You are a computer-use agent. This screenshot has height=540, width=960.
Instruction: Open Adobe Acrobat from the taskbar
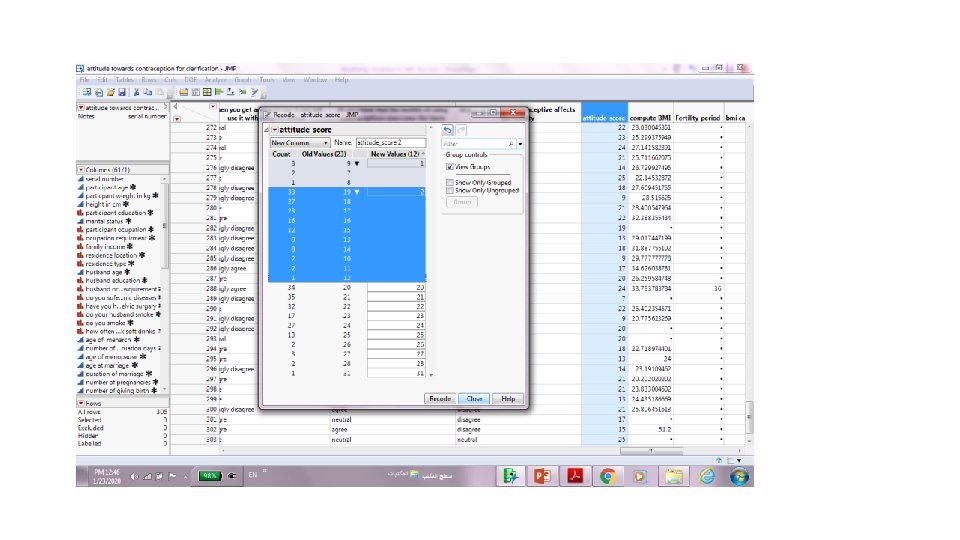click(575, 476)
